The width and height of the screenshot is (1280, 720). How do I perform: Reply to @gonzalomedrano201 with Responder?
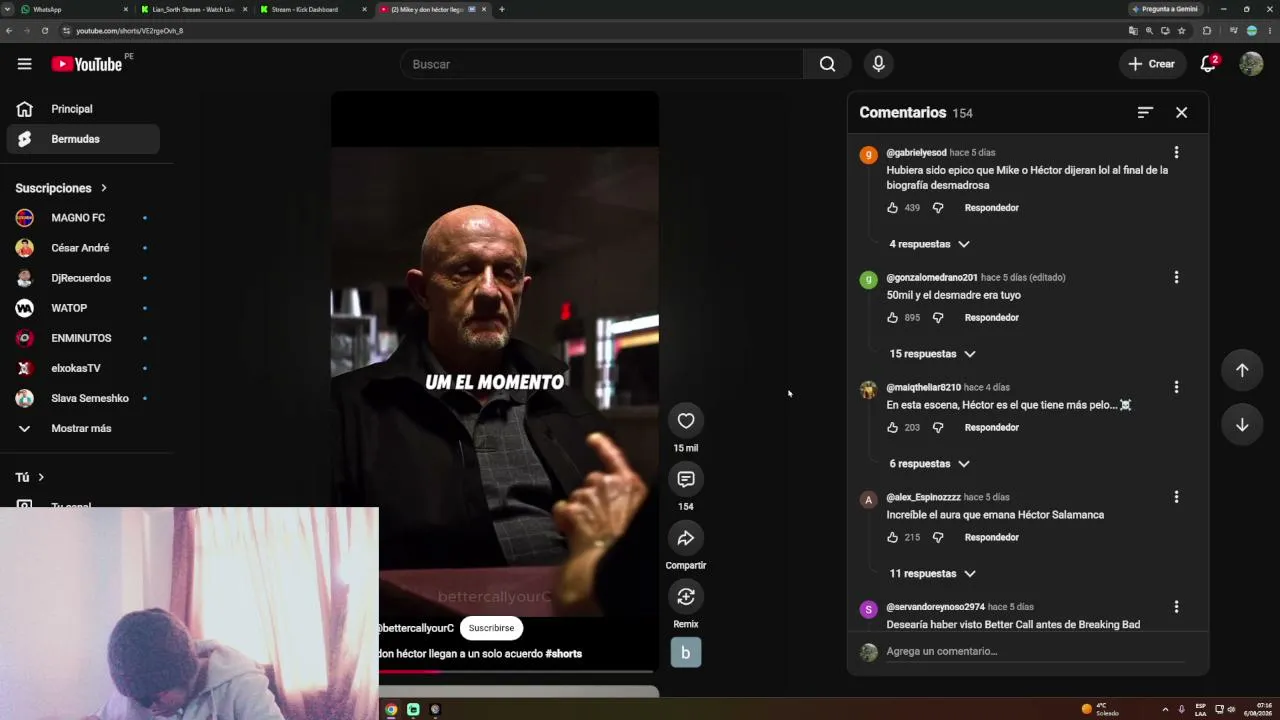(991, 318)
